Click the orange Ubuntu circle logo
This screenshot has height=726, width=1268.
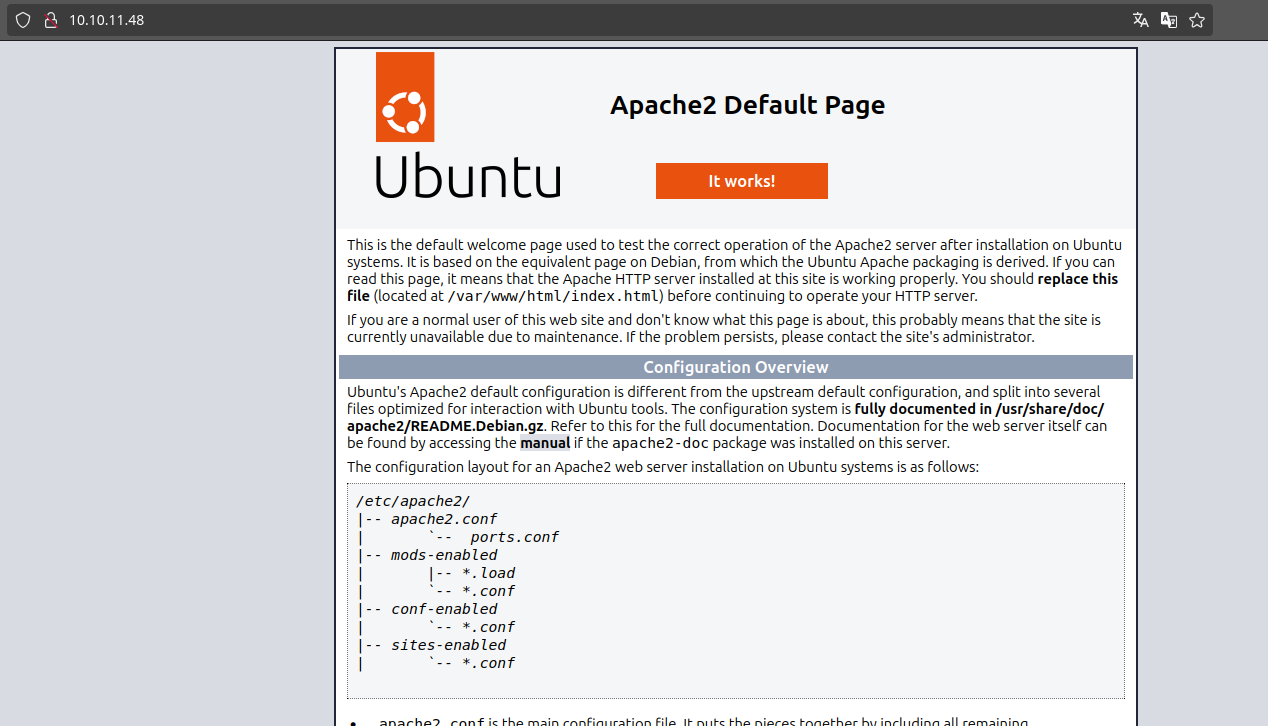(x=405, y=97)
